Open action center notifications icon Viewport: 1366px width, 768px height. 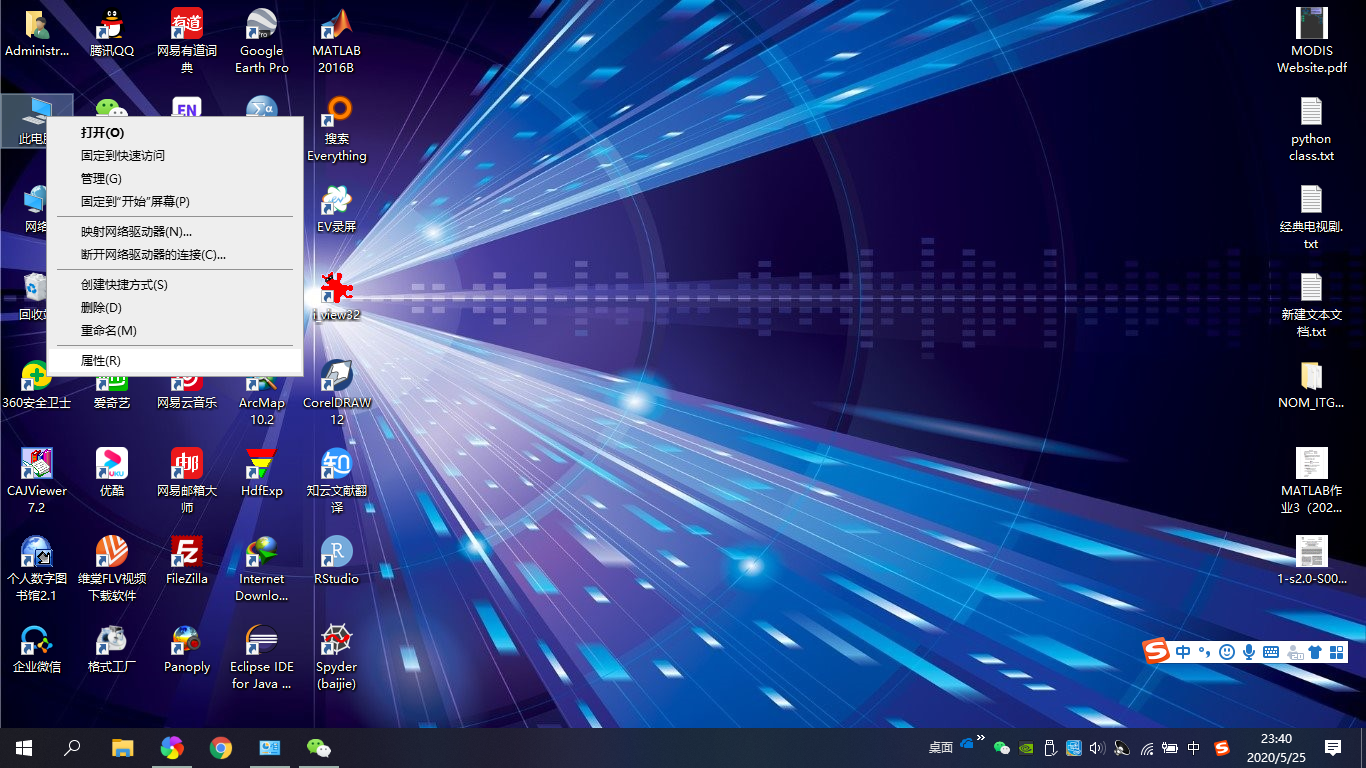click(x=1333, y=748)
